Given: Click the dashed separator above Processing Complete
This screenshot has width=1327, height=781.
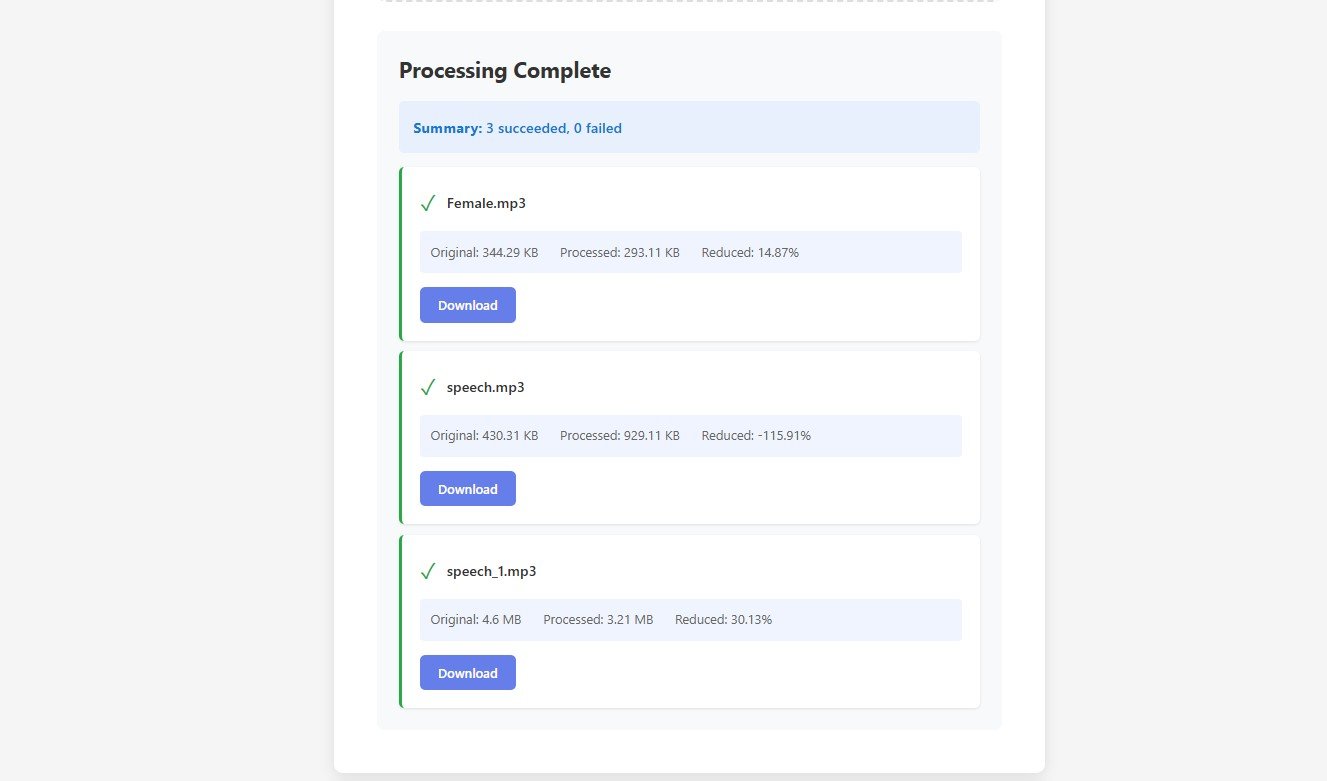Looking at the screenshot, I should click(x=689, y=2).
